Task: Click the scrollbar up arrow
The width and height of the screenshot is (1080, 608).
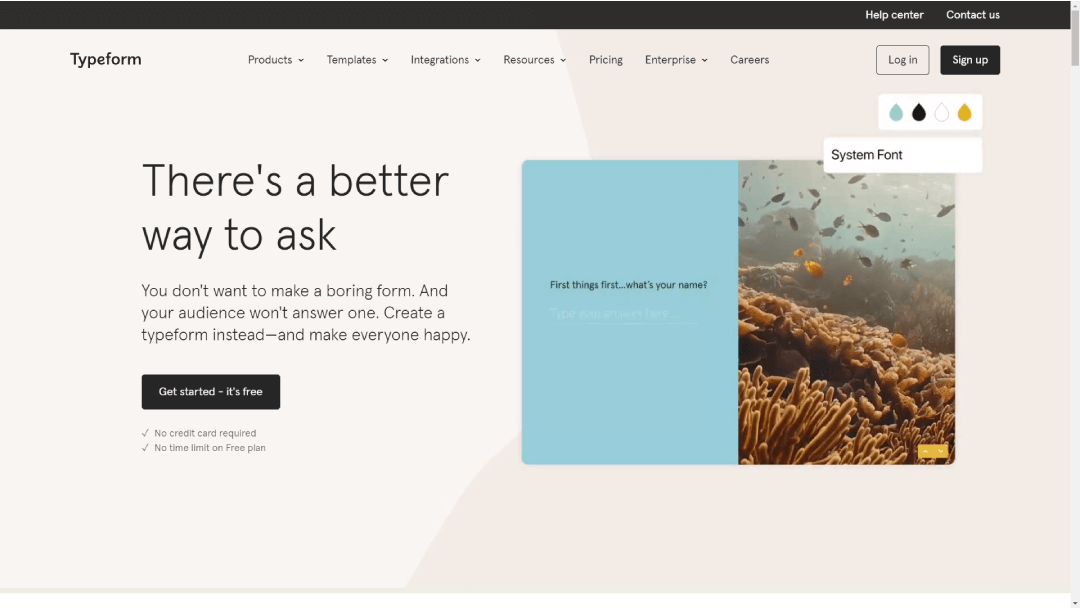Action: [1074, 5]
